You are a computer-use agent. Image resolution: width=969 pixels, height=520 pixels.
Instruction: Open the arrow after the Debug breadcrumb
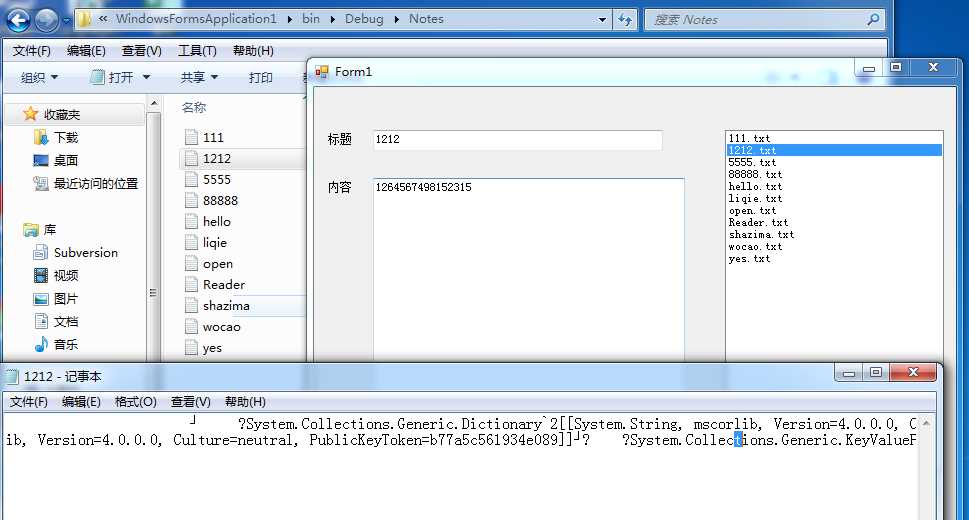396,20
